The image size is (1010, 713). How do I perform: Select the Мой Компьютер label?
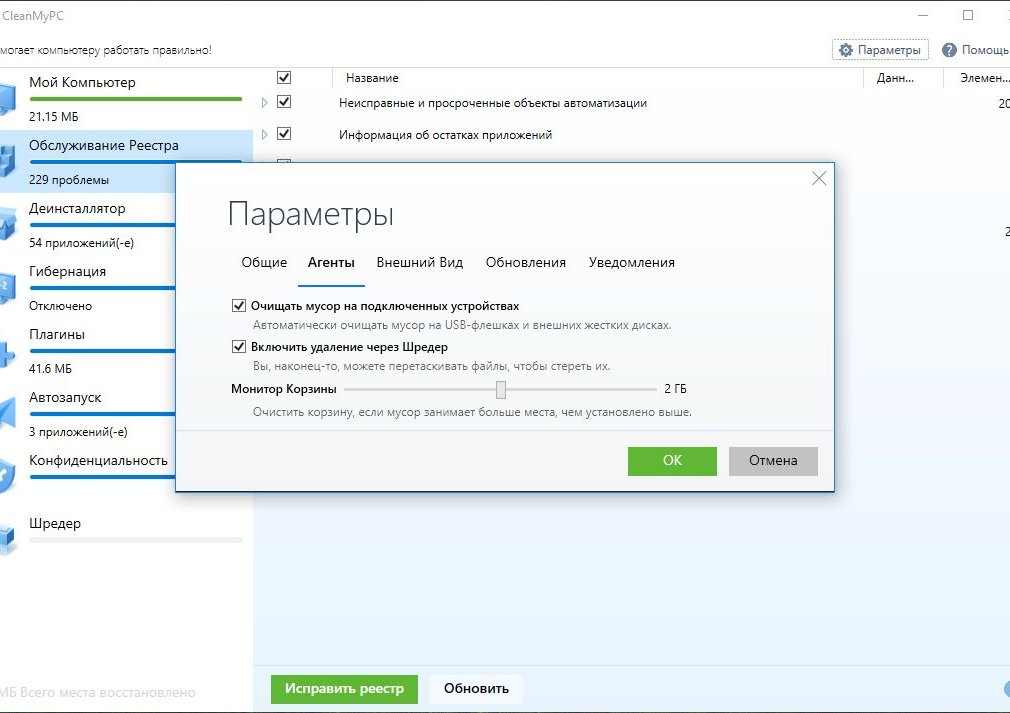[x=82, y=82]
